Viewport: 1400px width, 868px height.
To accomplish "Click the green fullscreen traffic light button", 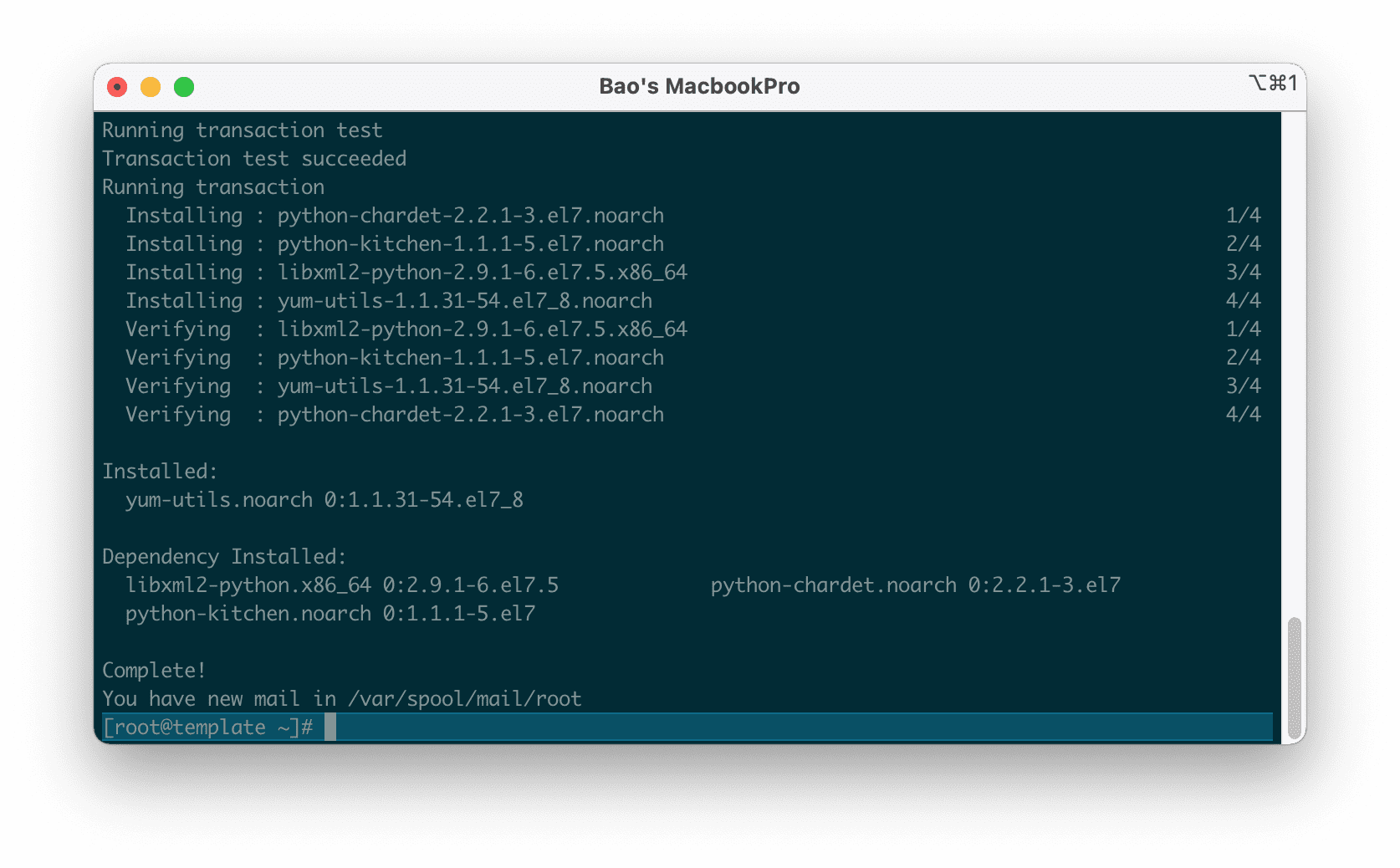I will point(183,86).
